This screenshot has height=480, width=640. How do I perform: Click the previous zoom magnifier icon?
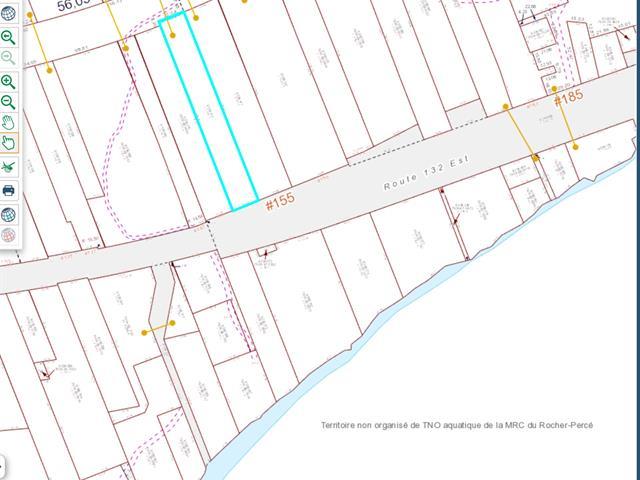[x=9, y=37]
